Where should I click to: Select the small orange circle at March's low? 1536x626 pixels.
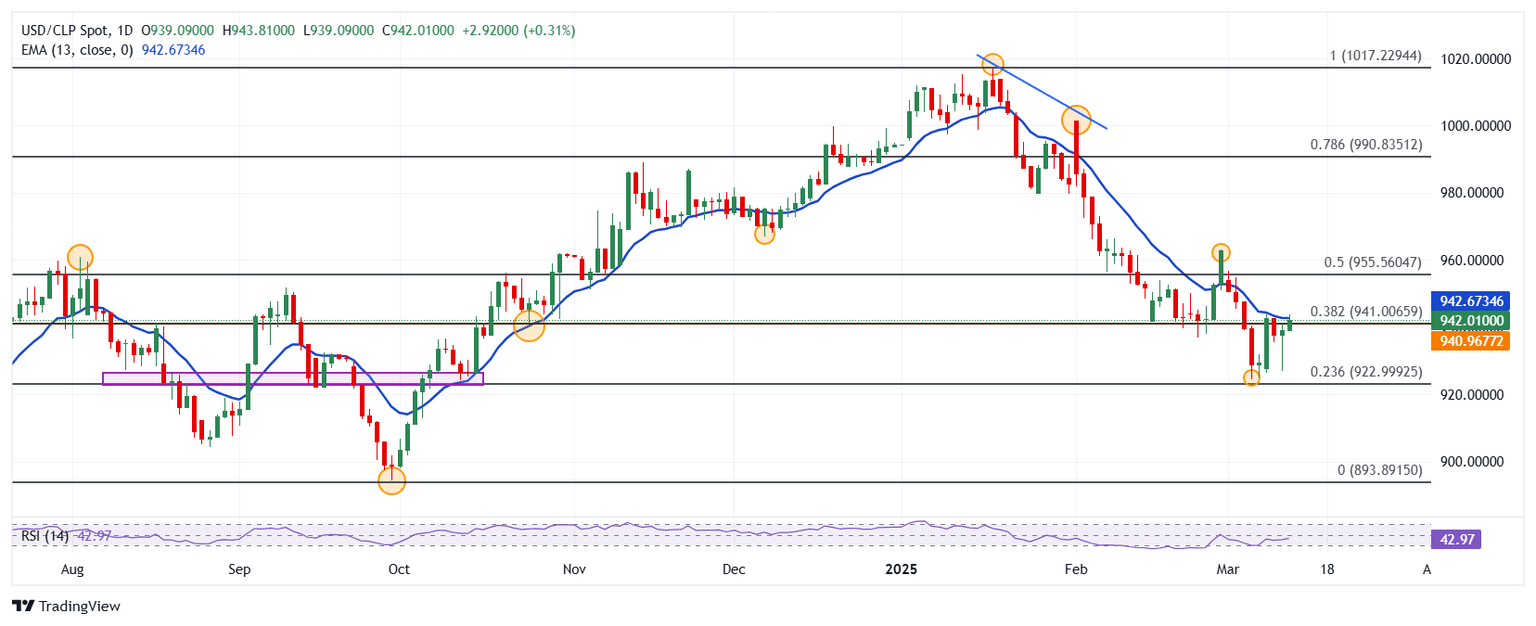(1251, 377)
